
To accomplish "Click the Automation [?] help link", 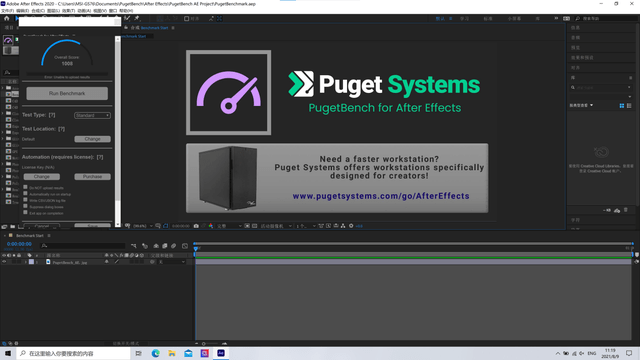I will coord(100,157).
